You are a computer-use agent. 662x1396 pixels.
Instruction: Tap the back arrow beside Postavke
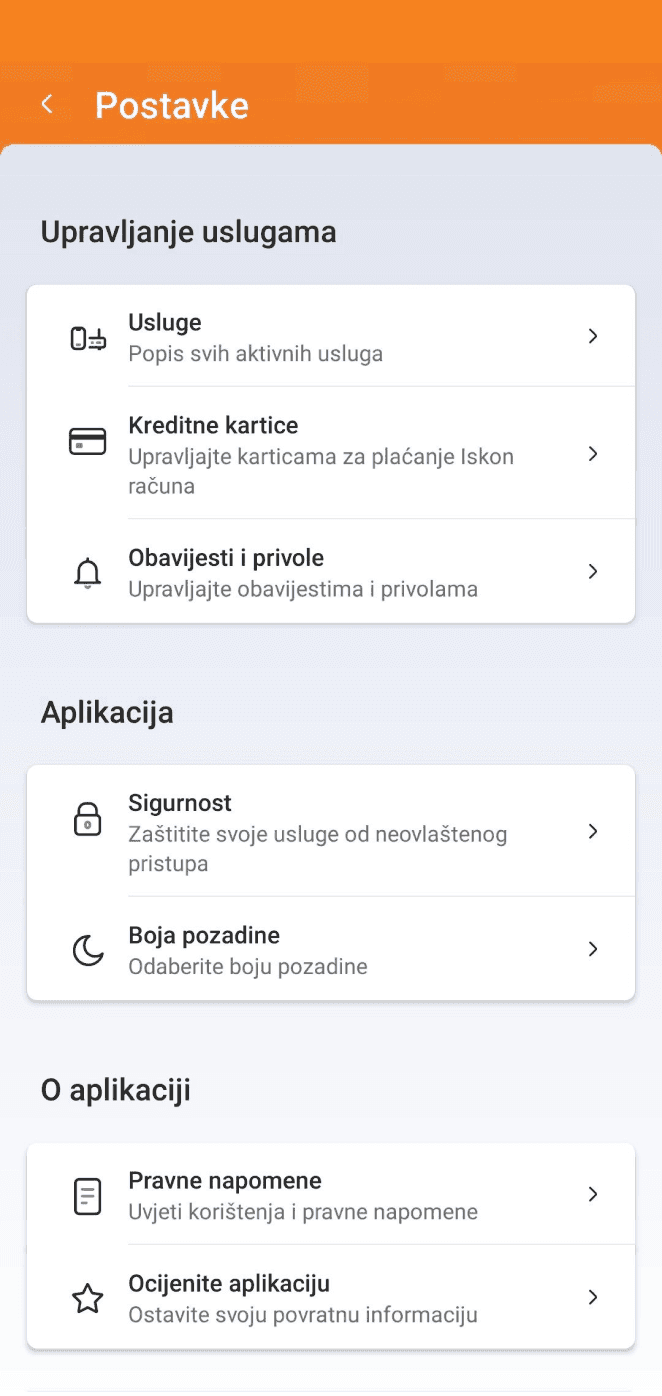point(46,103)
